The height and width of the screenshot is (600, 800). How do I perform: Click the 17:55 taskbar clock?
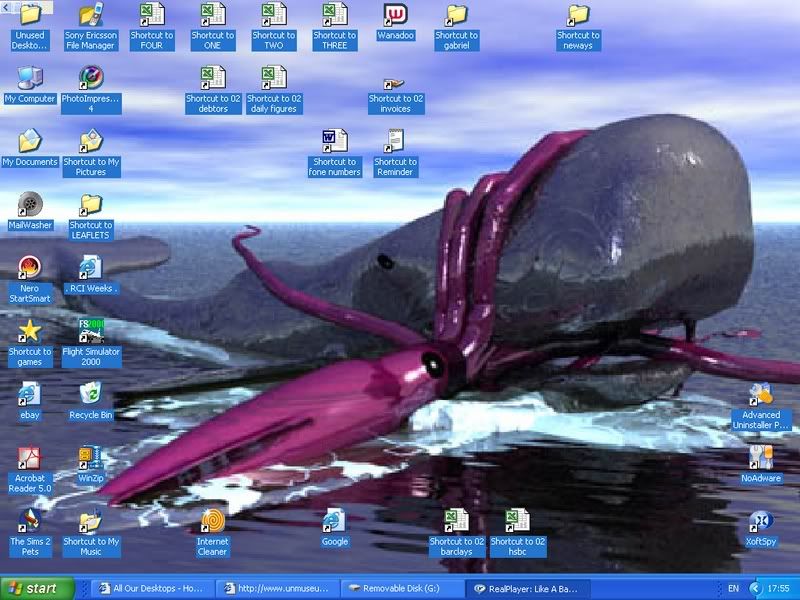point(779,588)
